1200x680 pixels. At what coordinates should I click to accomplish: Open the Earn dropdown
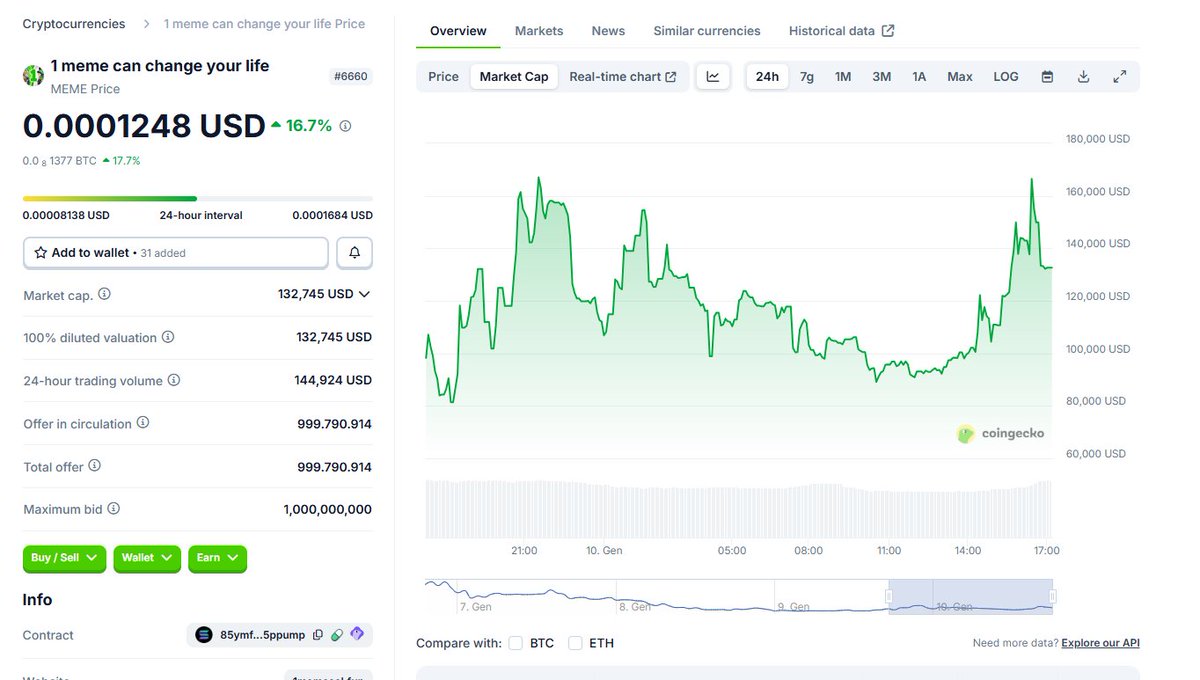(217, 559)
